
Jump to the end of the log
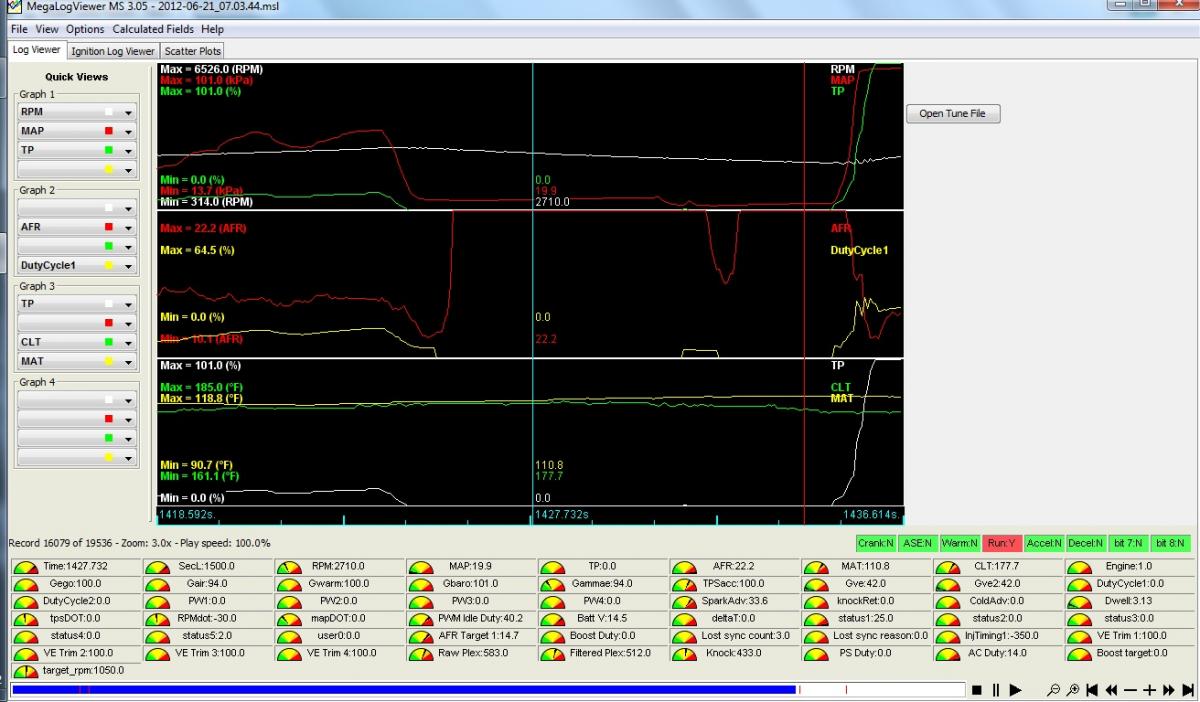pyautogui.click(x=1187, y=690)
